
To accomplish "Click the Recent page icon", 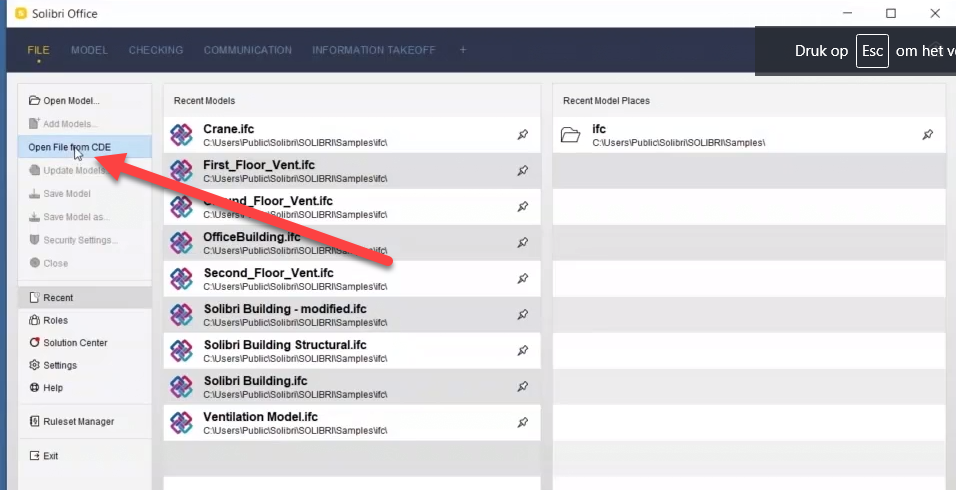I will click(34, 298).
